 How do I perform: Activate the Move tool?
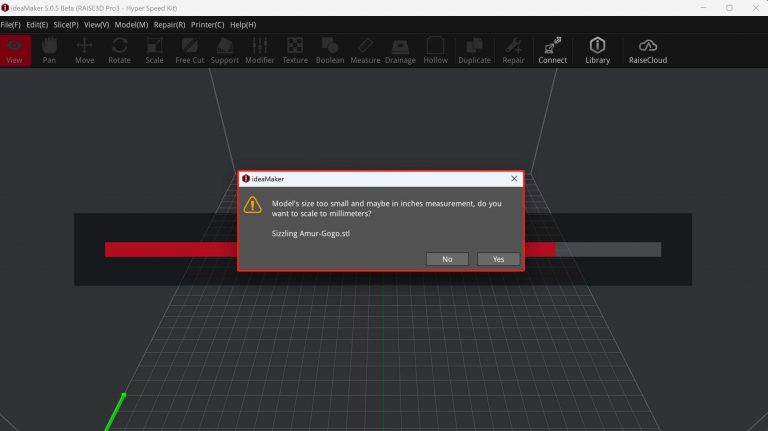click(84, 50)
